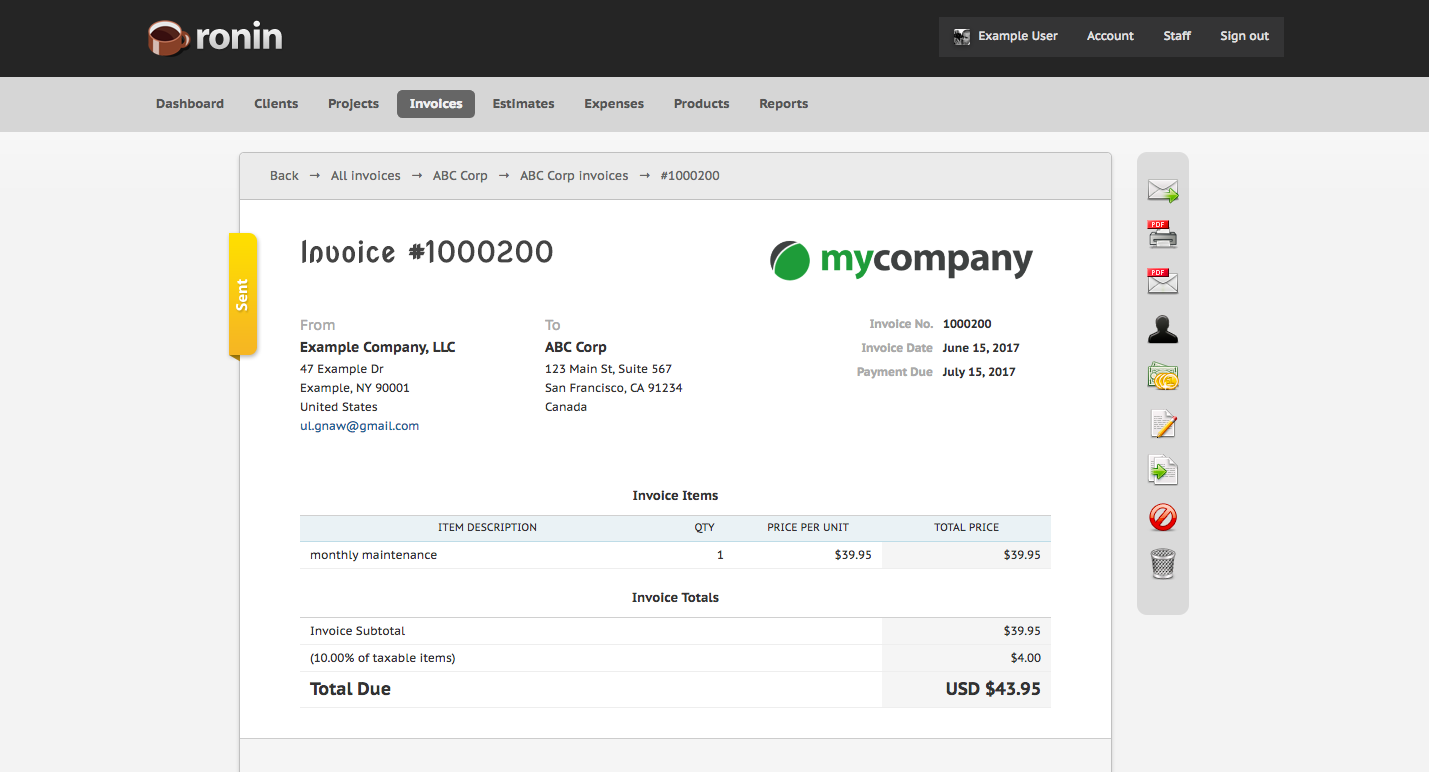The image size is (1429, 772).
Task: Delete invoice with trash can icon
Action: [x=1163, y=564]
